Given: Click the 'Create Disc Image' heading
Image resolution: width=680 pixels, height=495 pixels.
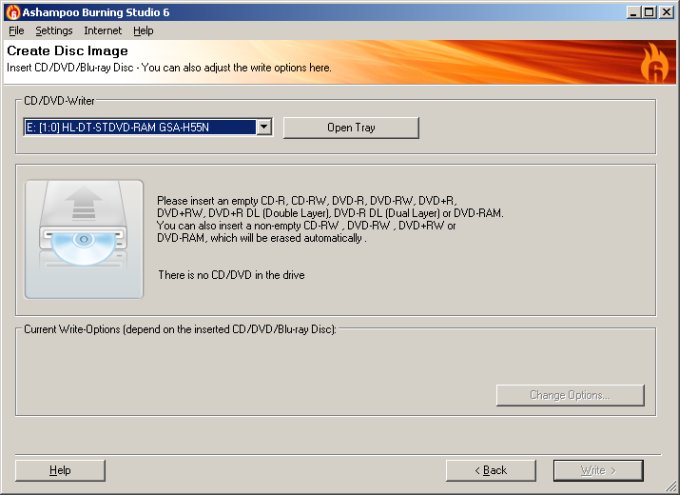Looking at the screenshot, I should click(67, 51).
